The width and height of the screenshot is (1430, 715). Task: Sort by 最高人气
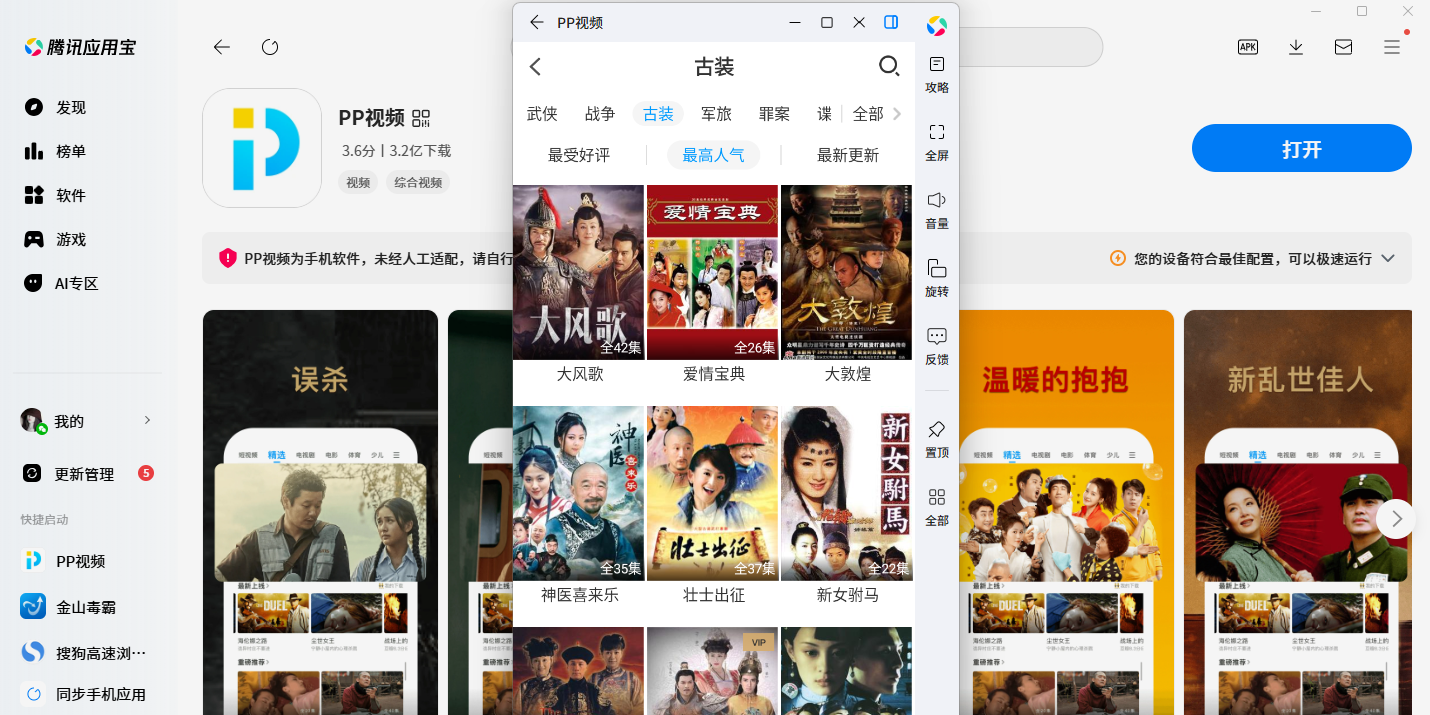tap(713, 155)
